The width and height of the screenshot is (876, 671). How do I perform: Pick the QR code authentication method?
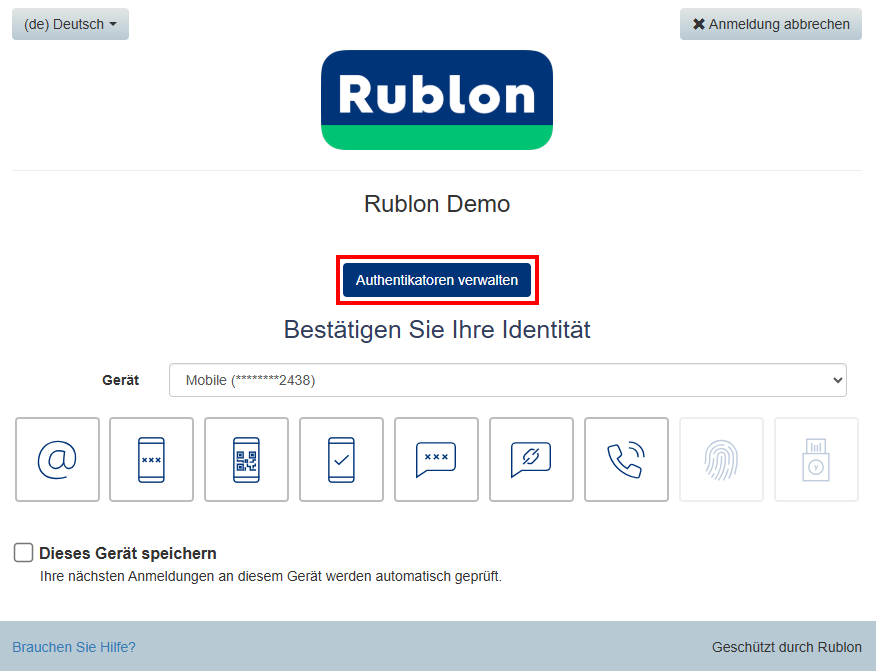point(246,459)
